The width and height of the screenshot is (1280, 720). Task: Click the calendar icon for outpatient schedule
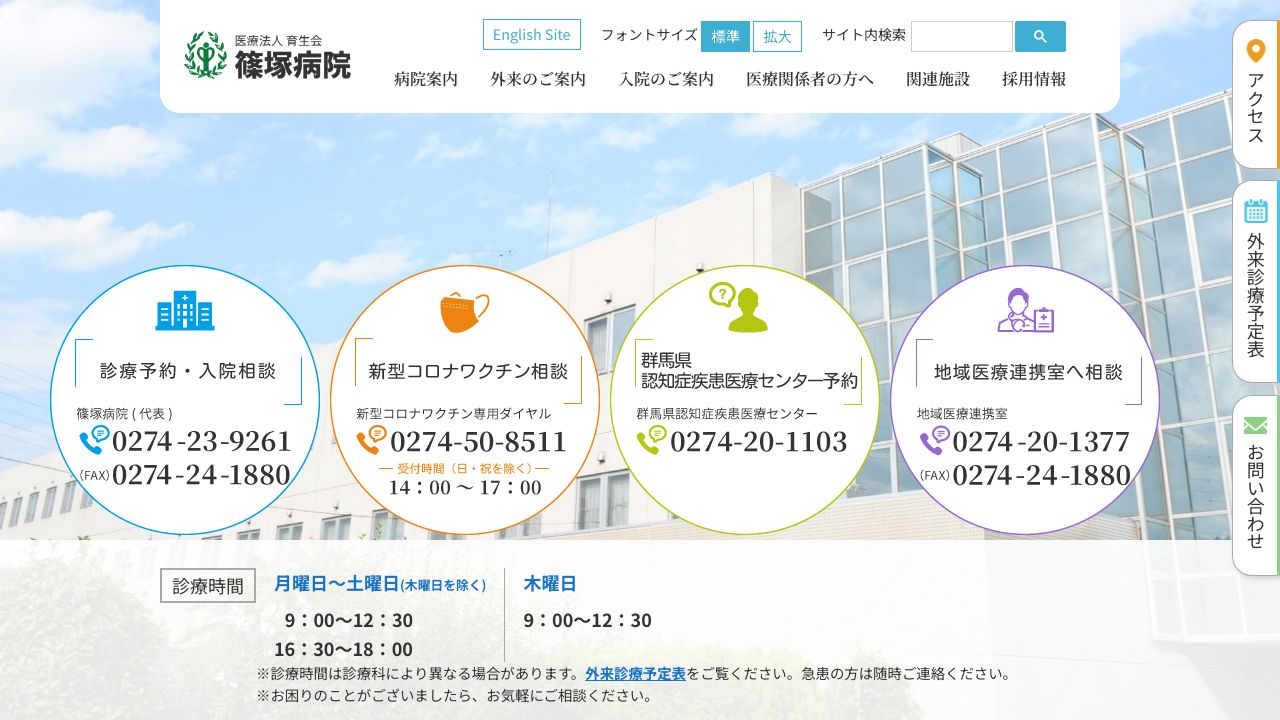point(1254,210)
